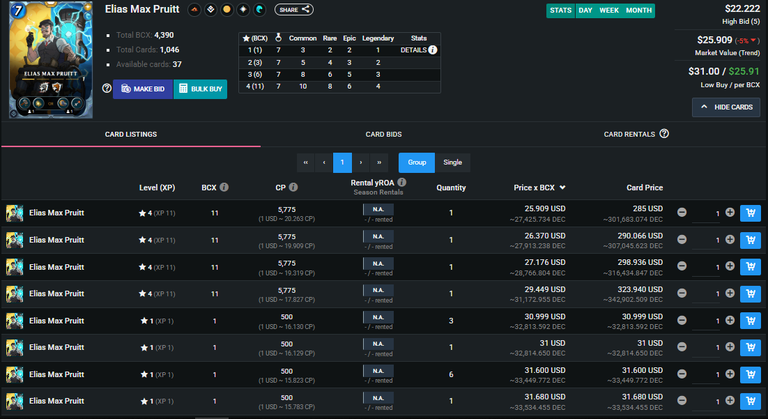This screenshot has height=419, width=768.
Task: Increase quantity for the 30.999 USD listing
Action: click(x=730, y=320)
